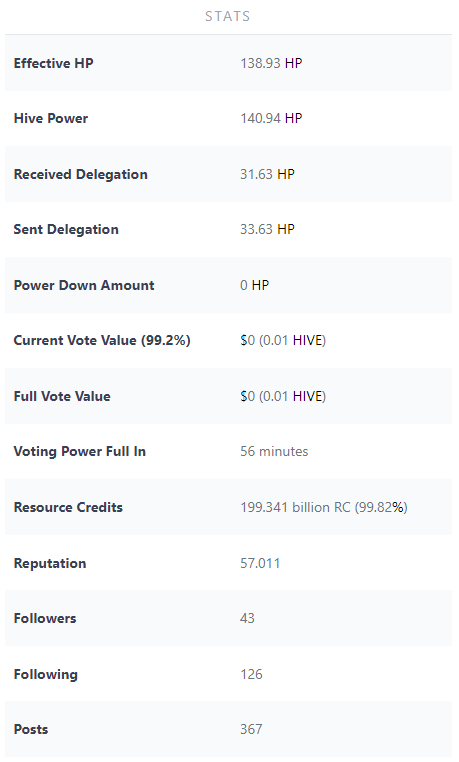Viewport: 459px width, 762px height.
Task: Open the Posts count 367
Action: coord(251,729)
